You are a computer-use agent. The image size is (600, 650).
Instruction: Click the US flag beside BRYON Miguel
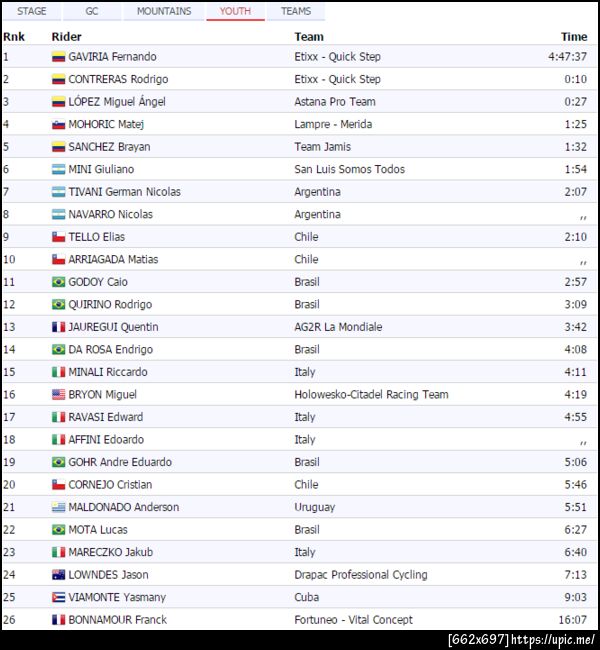58,395
